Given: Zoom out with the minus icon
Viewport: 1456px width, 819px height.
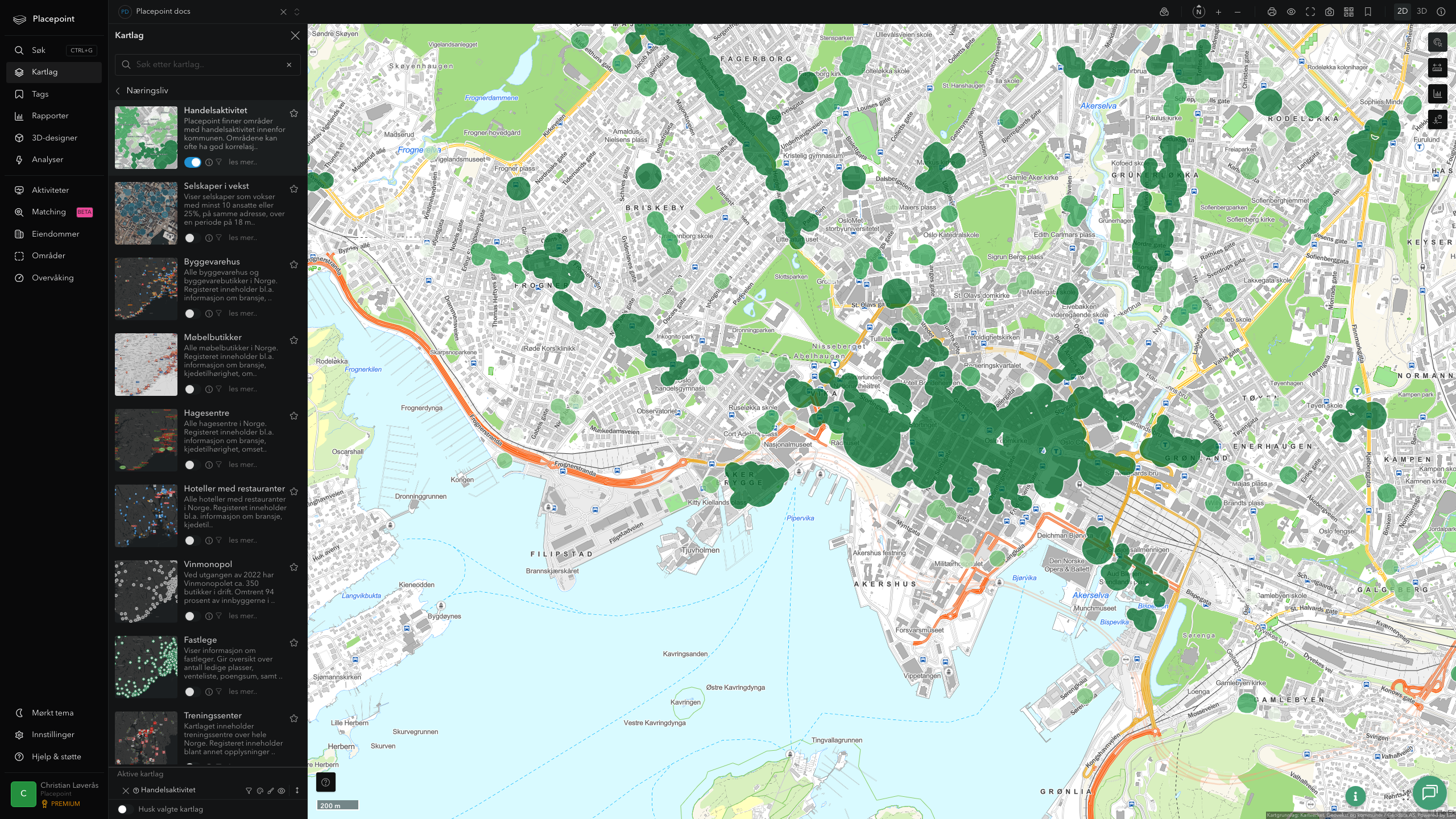Looking at the screenshot, I should pyautogui.click(x=1238, y=12).
